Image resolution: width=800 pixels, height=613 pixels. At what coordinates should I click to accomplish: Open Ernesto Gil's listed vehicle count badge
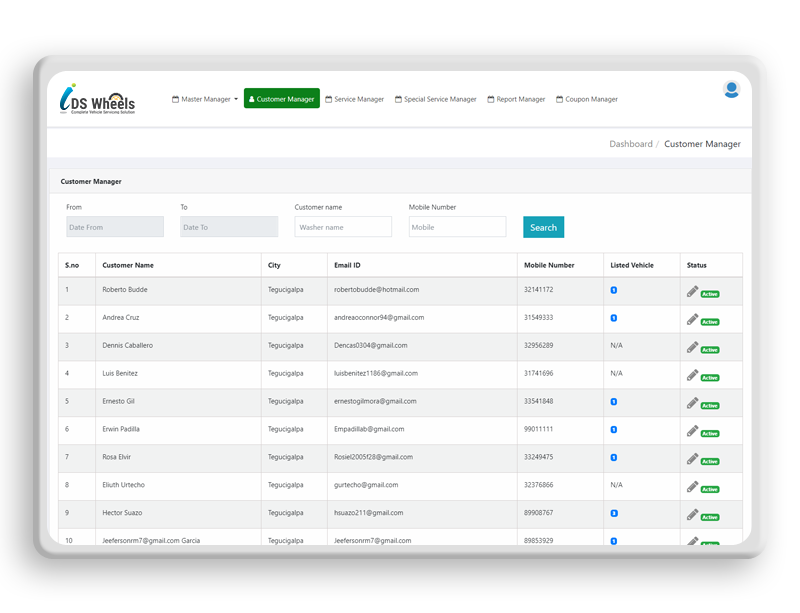[613, 402]
